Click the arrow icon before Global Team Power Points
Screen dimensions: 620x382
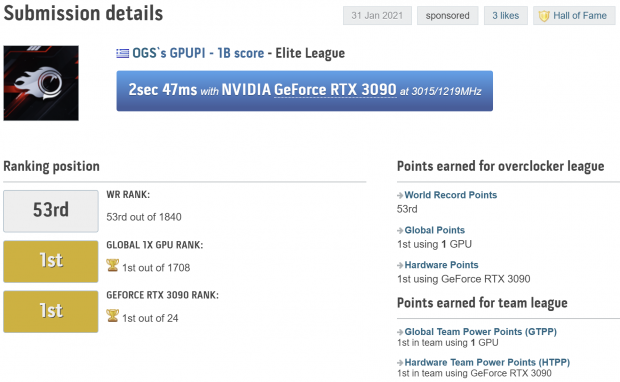pos(400,332)
